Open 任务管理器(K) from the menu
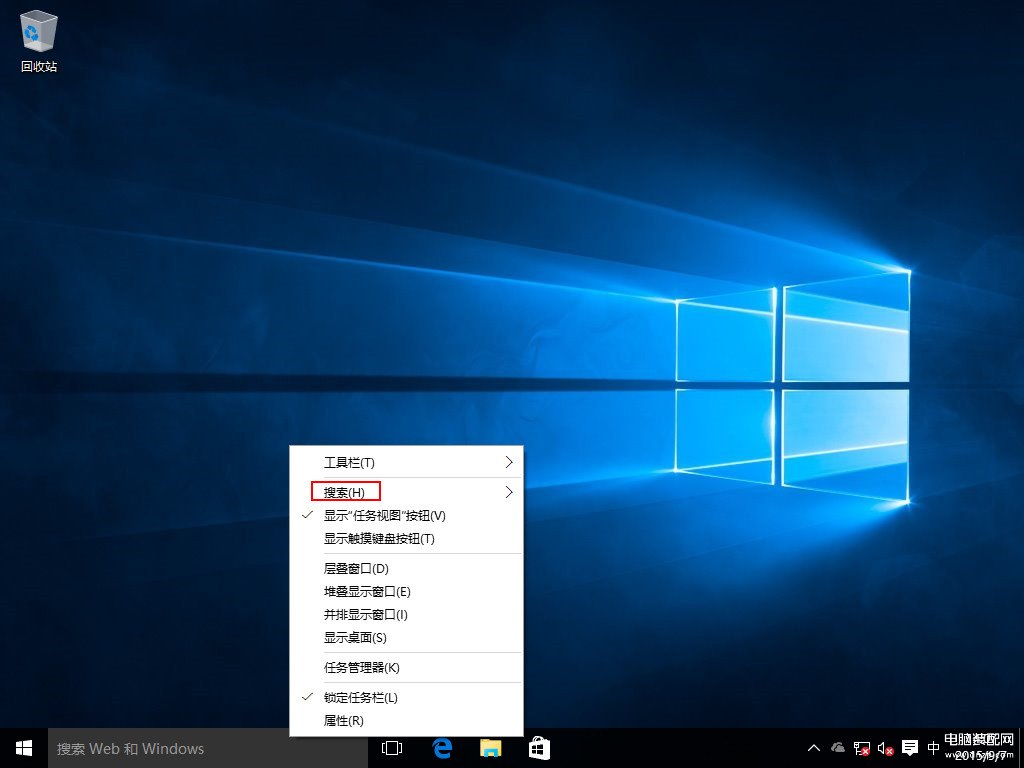 tap(406, 667)
